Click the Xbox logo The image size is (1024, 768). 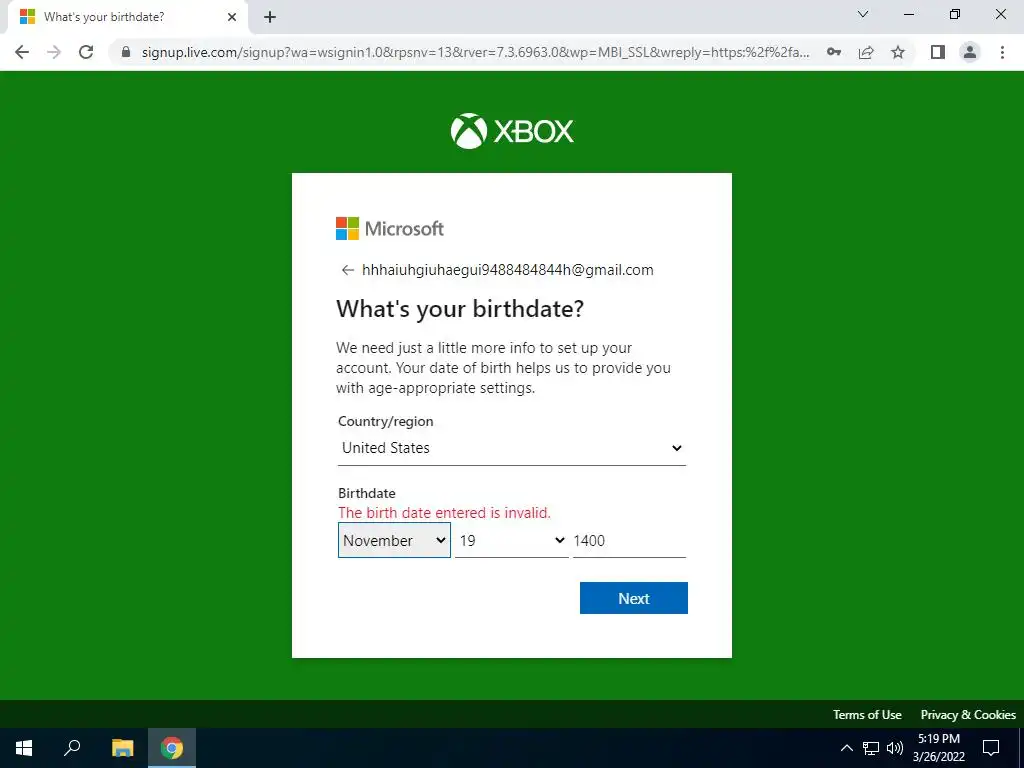[x=512, y=131]
